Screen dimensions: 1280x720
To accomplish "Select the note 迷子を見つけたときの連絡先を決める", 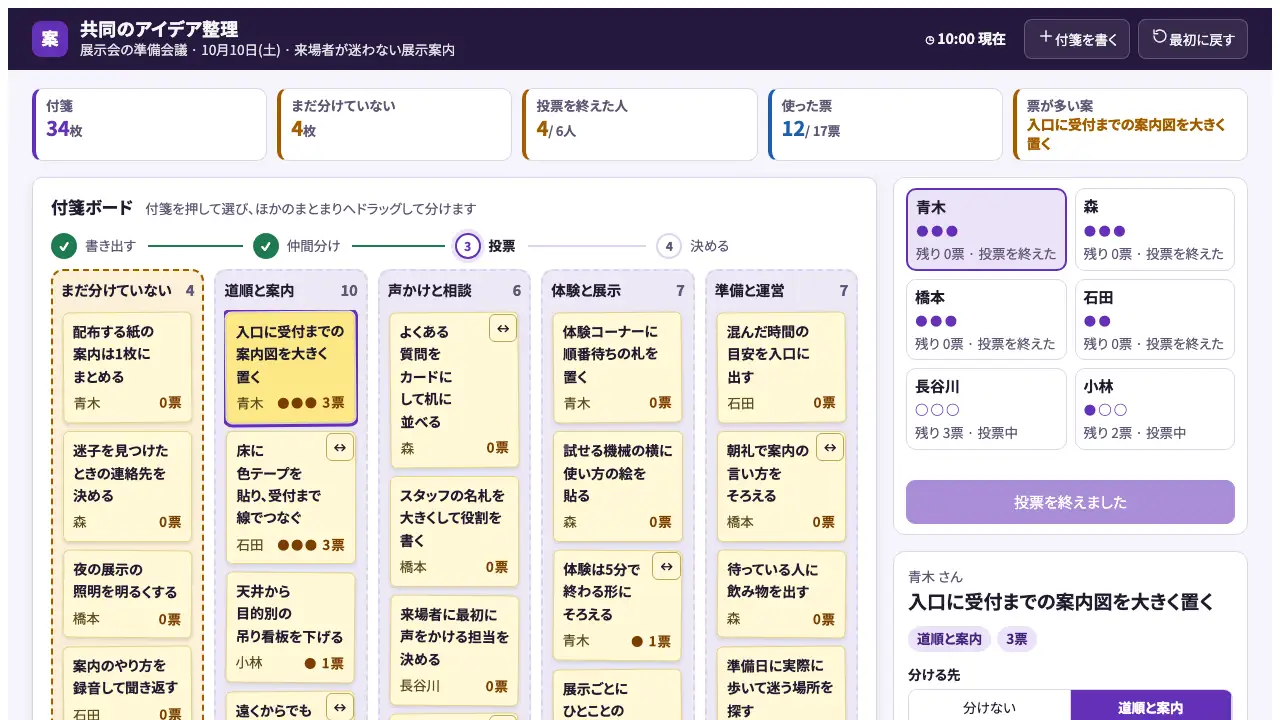I will [x=127, y=486].
